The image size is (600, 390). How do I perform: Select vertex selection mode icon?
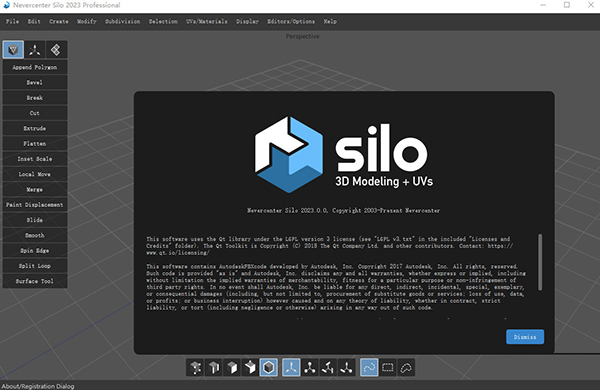coord(196,367)
